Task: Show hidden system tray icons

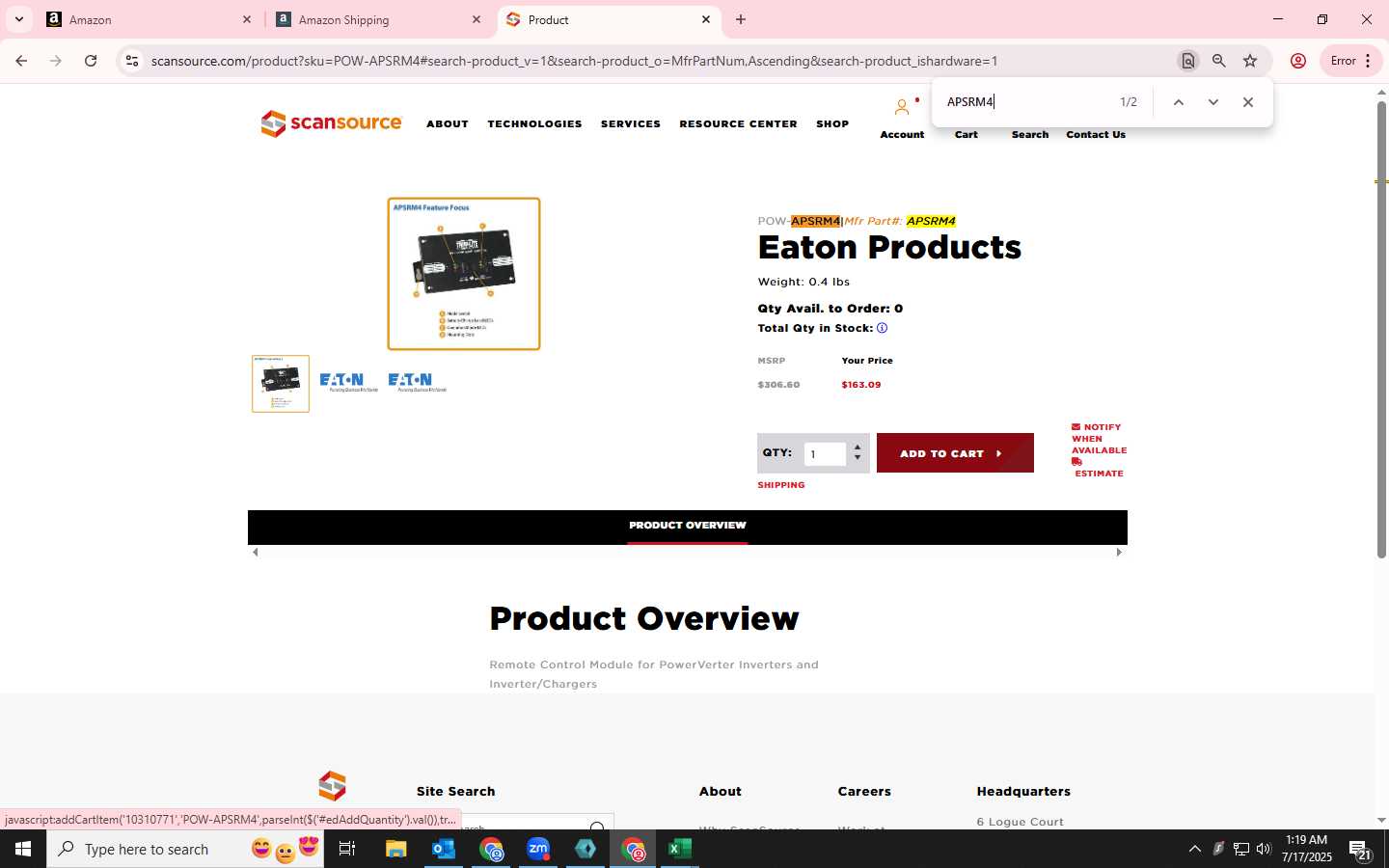Action: (x=1194, y=849)
